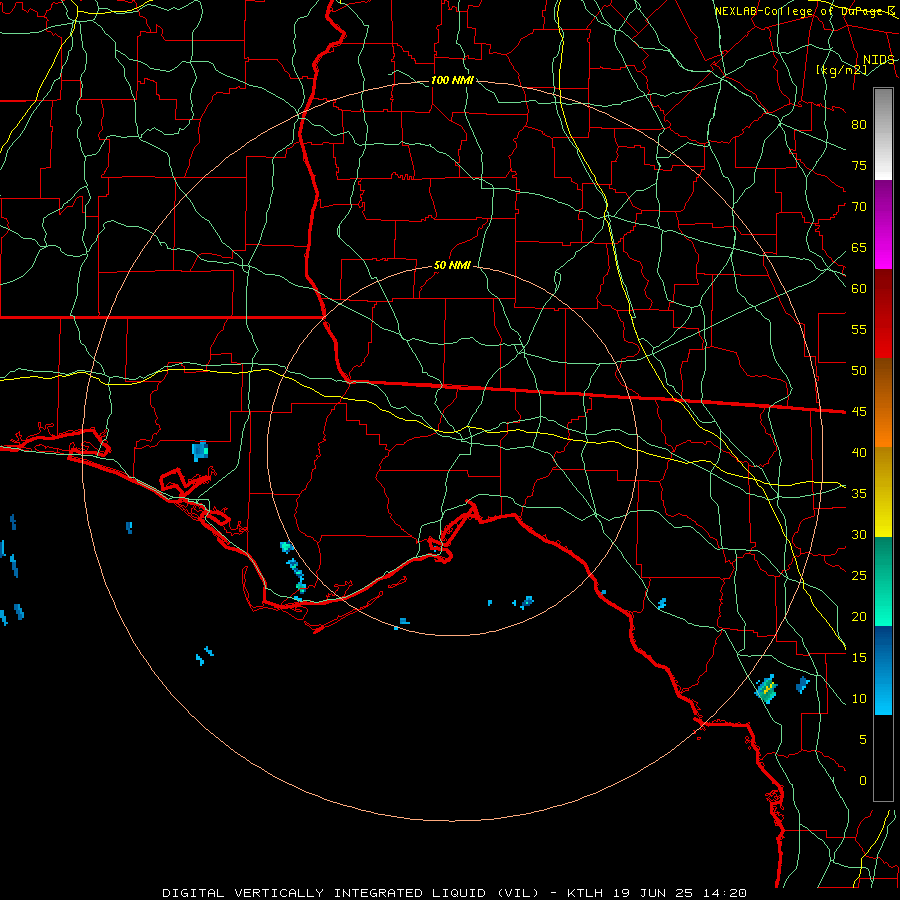900x900 pixels.
Task: Pick the magenta-purple 65–70 color scale segment
Action: (883, 225)
